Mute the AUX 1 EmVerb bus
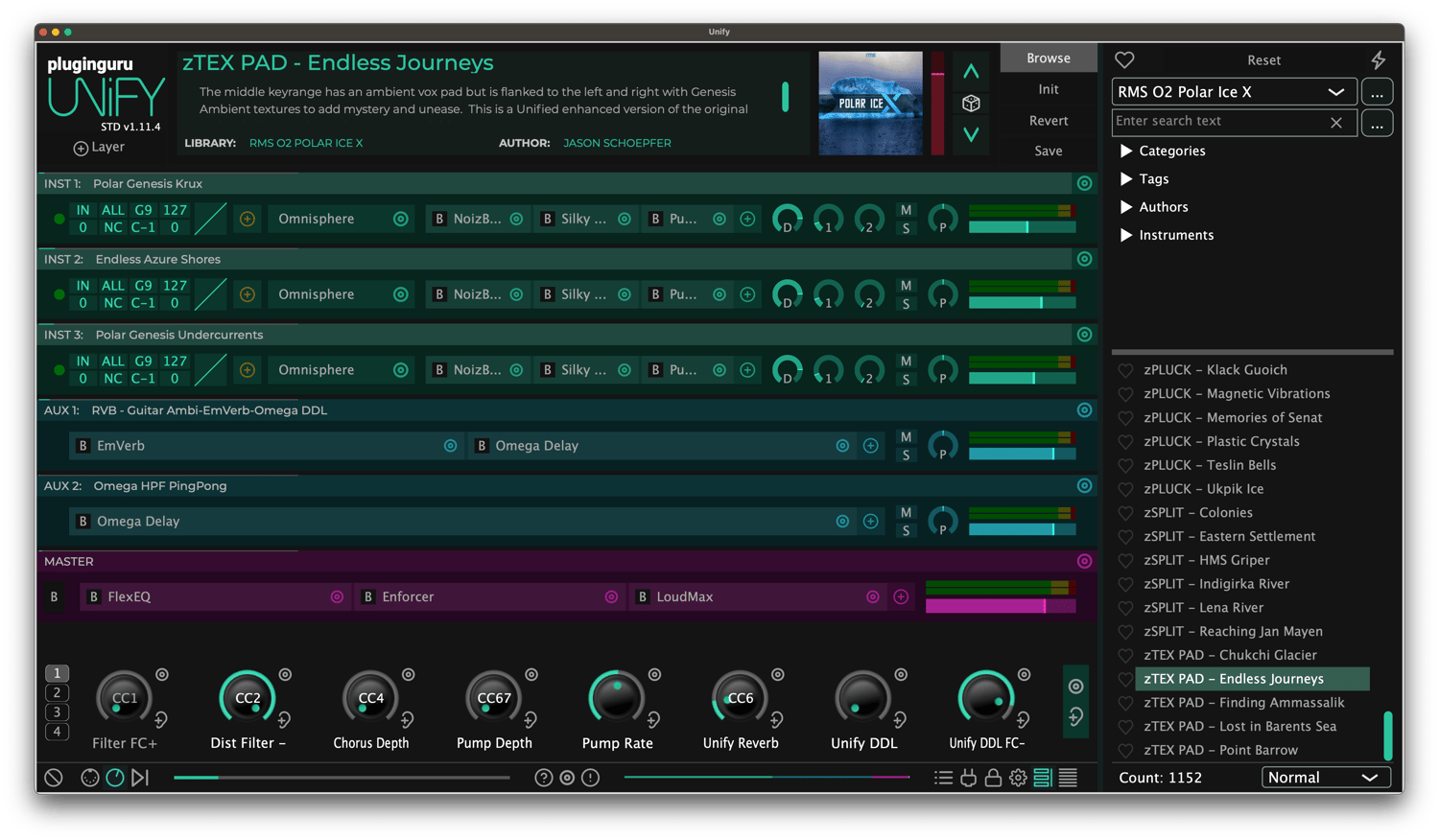This screenshot has width=1439, height=840. pos(906,437)
